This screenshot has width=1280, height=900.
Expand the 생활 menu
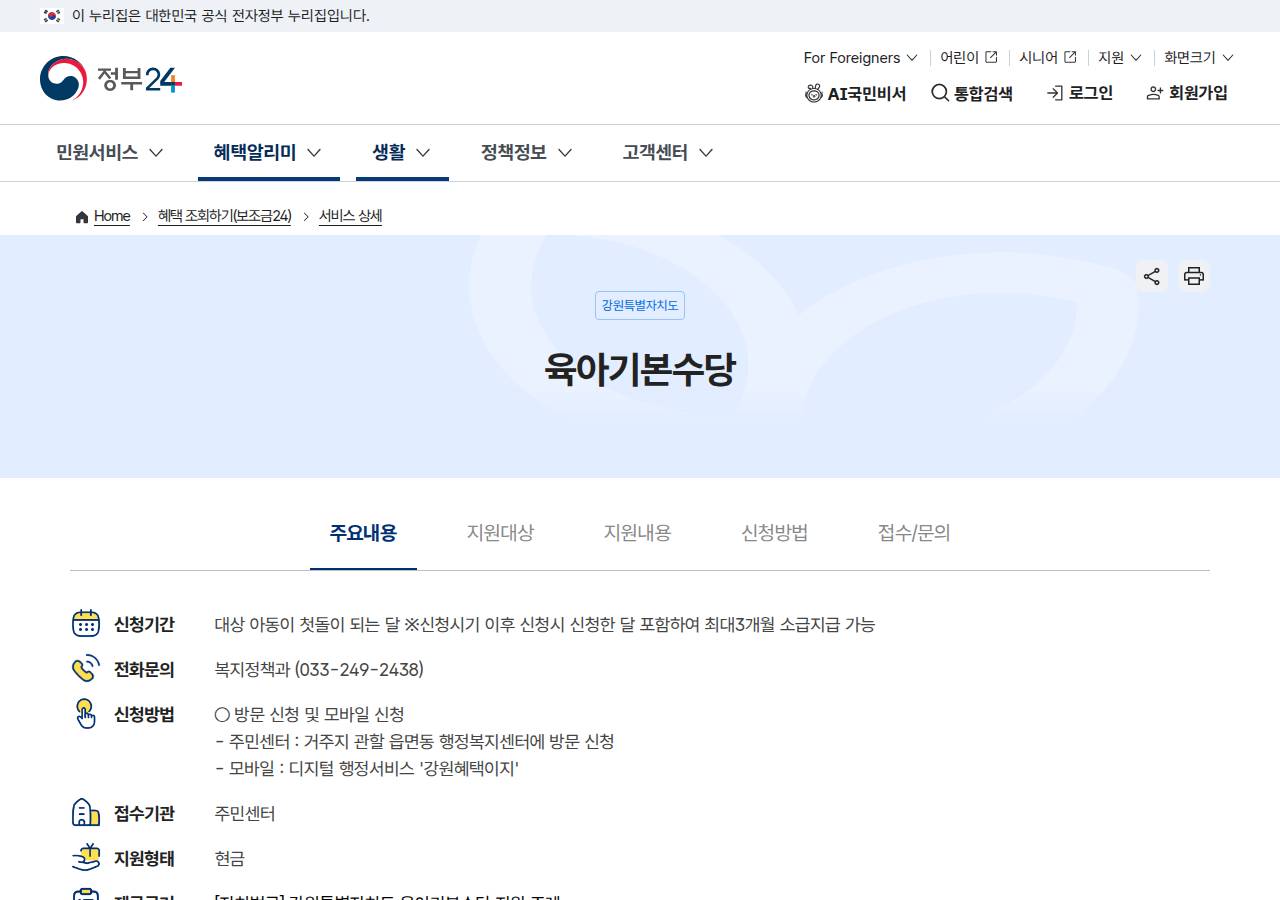click(x=402, y=153)
